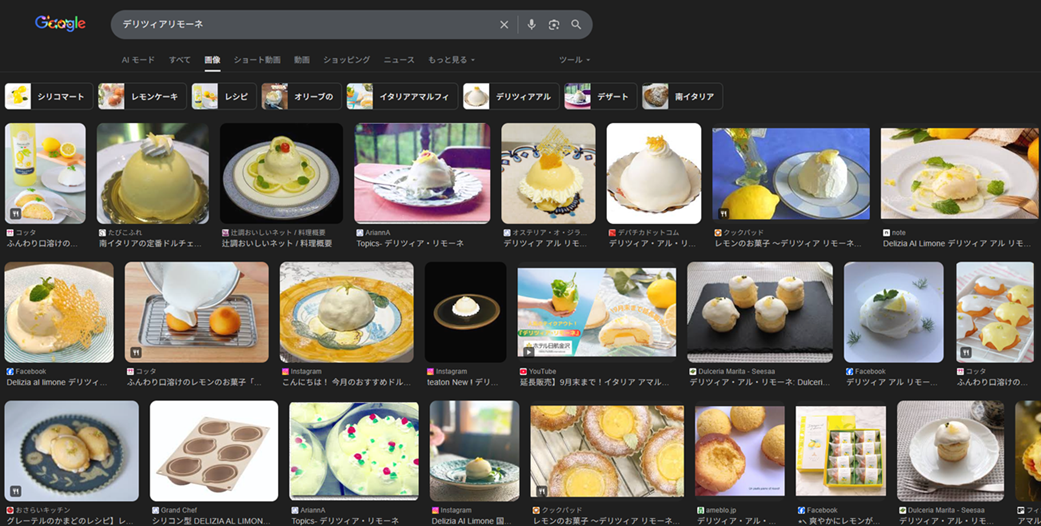This screenshot has width=1041, height=526.
Task: Go to Google home via logo
Action: [60, 24]
